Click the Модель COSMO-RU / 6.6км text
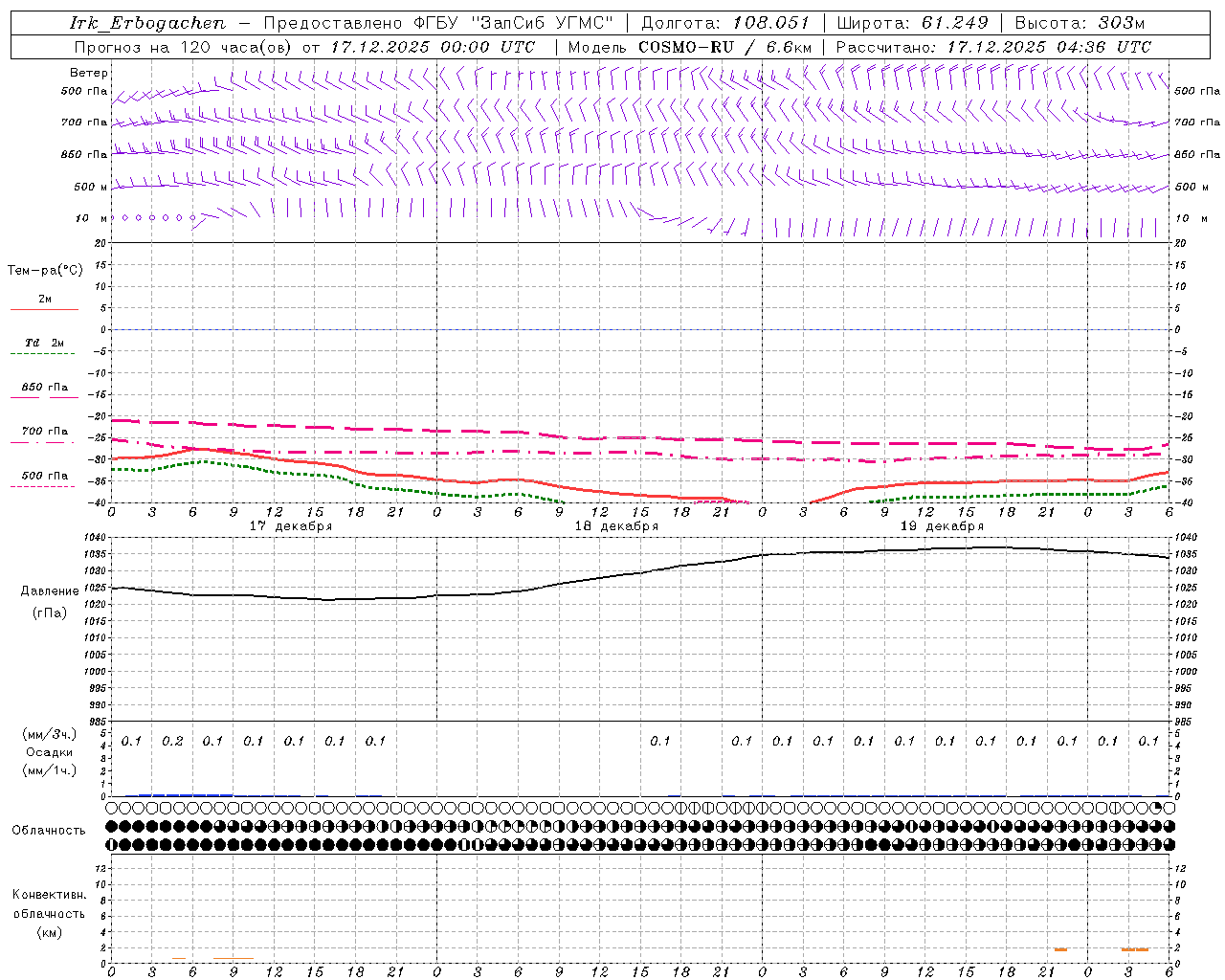This screenshot has width=1225, height=980. click(x=690, y=47)
